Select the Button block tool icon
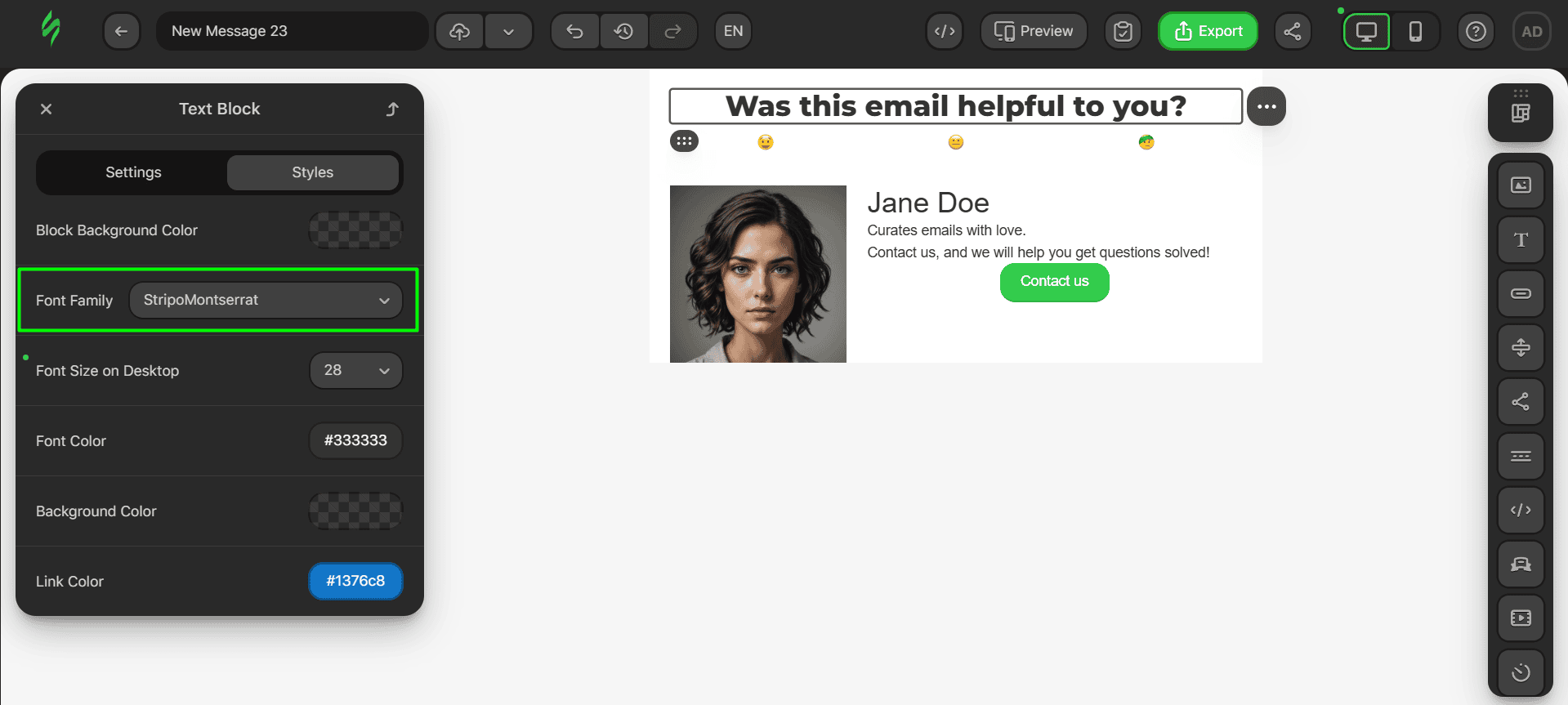The image size is (1568, 705). (x=1520, y=293)
